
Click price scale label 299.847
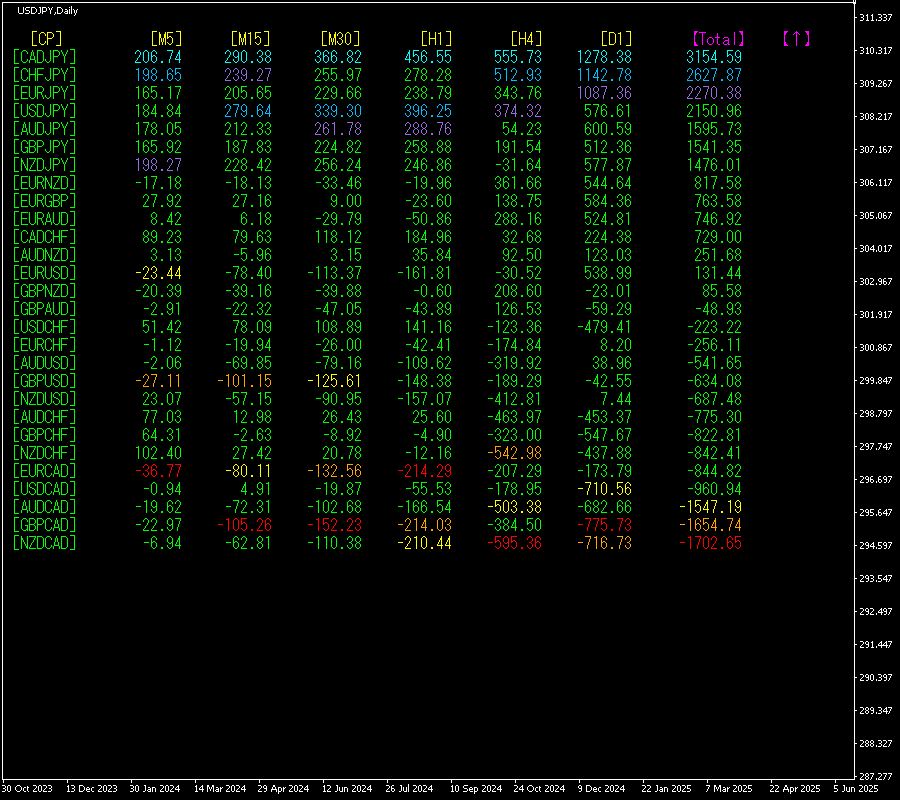tap(875, 380)
